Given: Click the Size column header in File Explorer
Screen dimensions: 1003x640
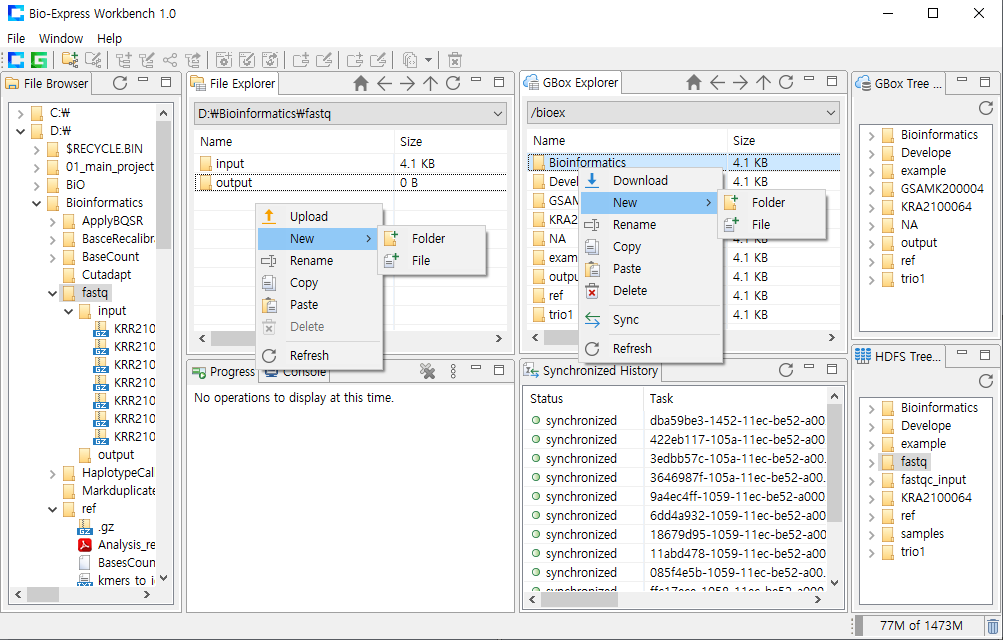Looking at the screenshot, I should tap(451, 141).
